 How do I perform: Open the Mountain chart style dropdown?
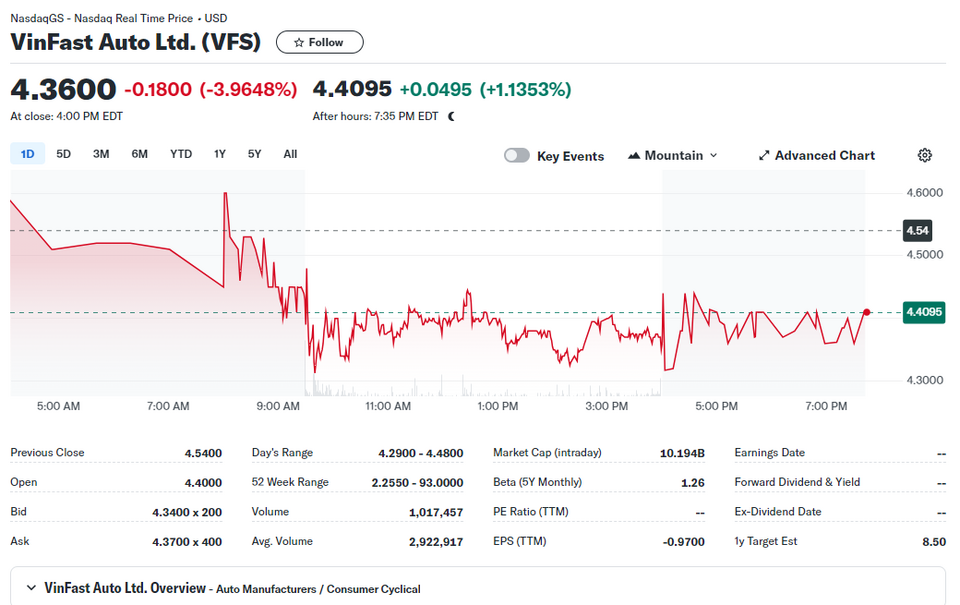(x=672, y=156)
